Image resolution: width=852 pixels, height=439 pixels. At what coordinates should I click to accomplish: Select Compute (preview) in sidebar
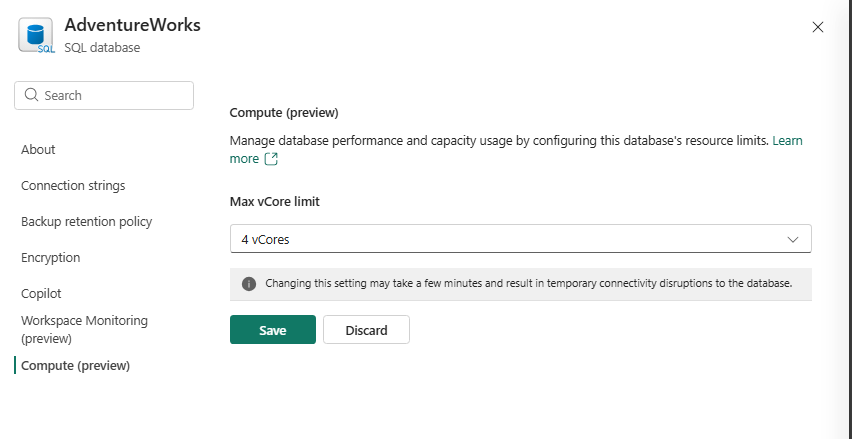click(x=76, y=366)
